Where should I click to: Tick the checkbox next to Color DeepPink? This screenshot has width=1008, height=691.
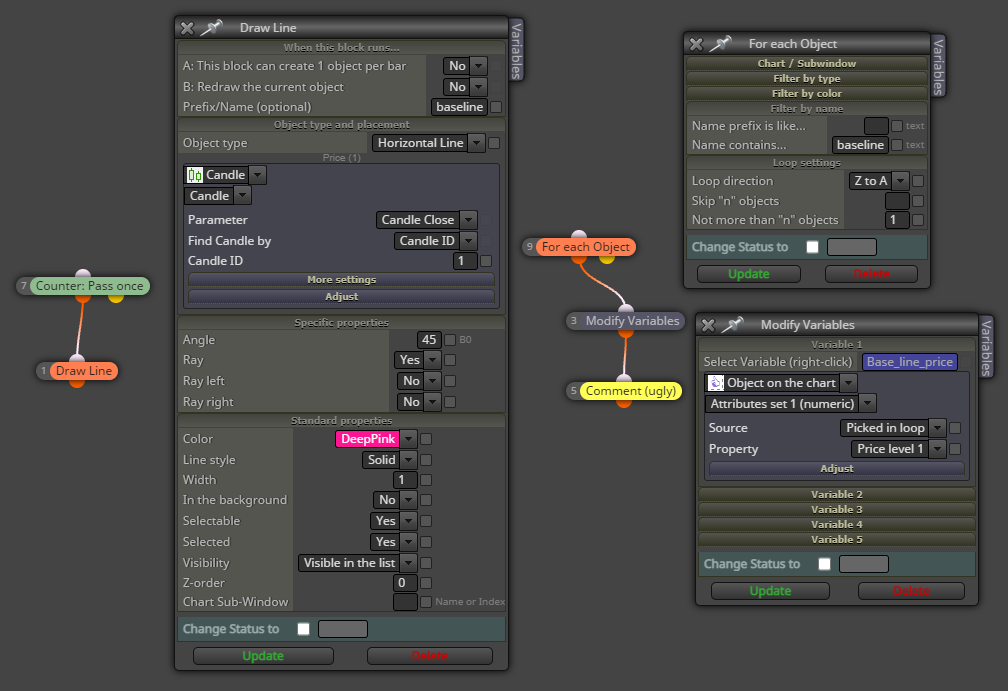click(426, 439)
